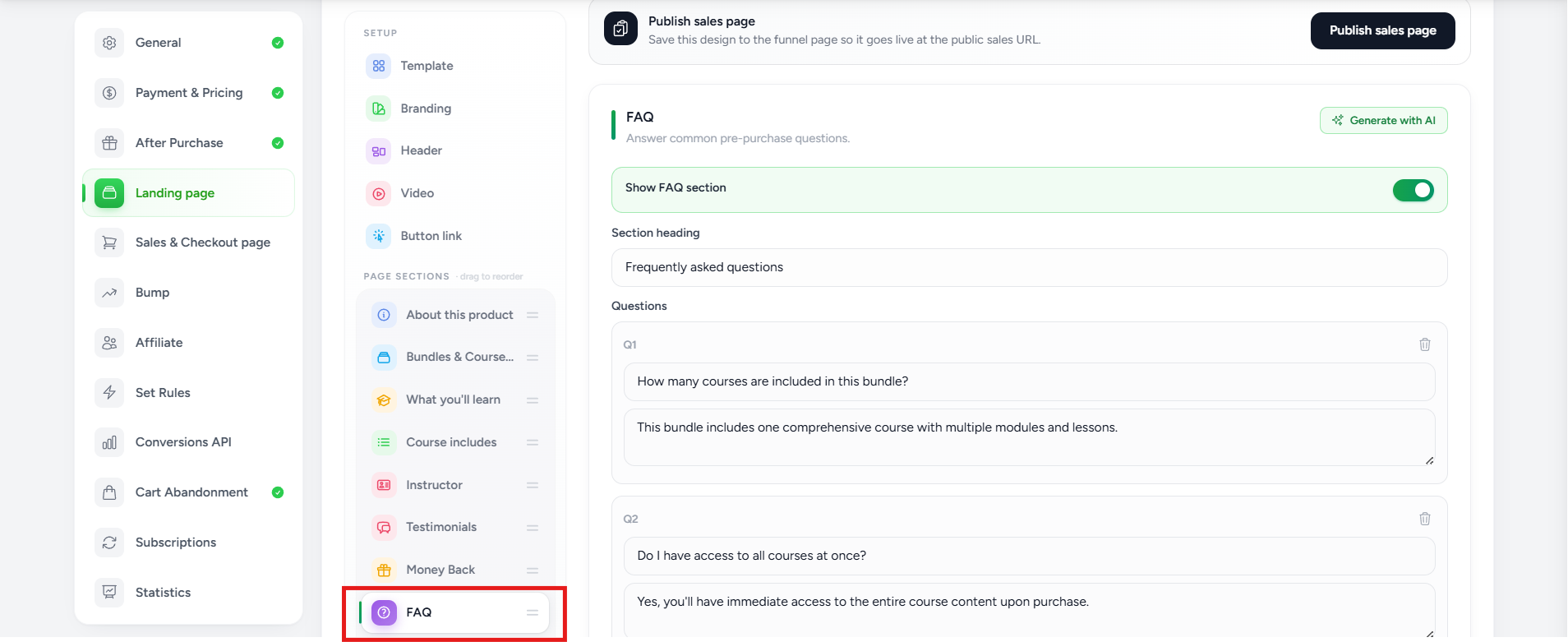1568x642 pixels.
Task: Click the Money Back gift icon
Action: click(384, 570)
